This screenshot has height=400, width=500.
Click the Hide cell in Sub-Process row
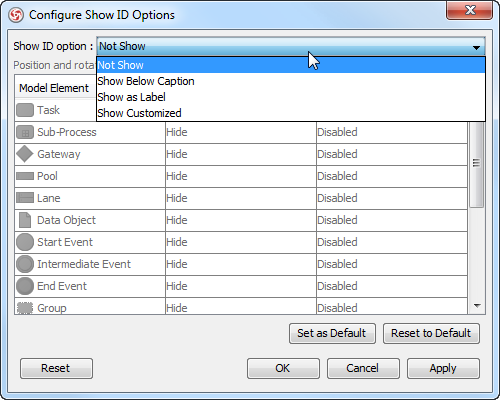pos(241,132)
